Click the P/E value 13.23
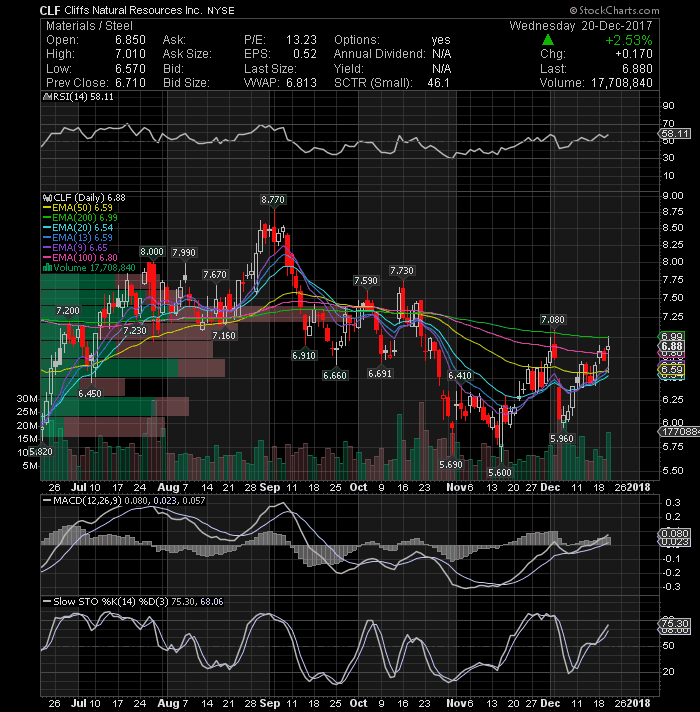 (301, 40)
